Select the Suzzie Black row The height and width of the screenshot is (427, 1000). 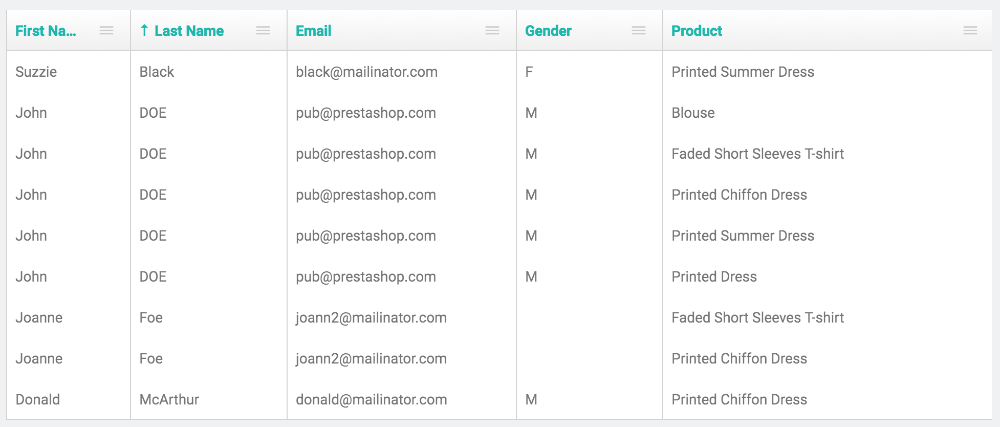[x=500, y=72]
